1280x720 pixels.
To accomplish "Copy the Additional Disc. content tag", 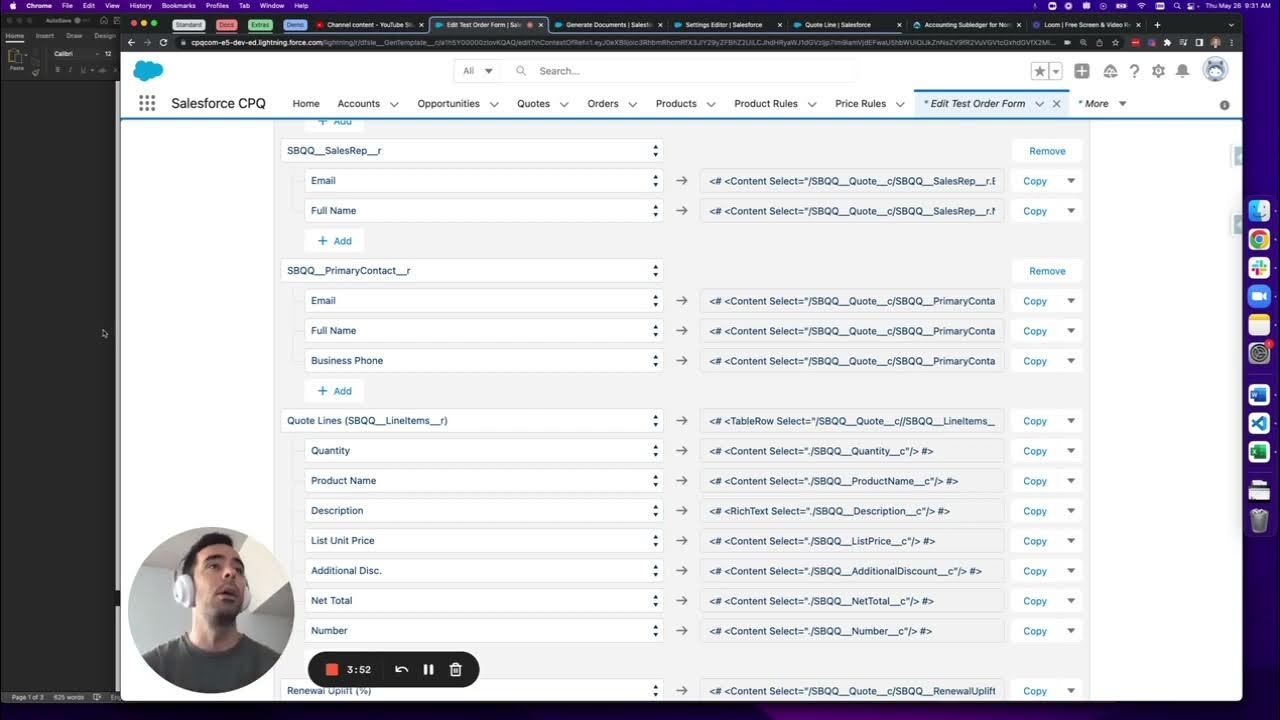I will pyautogui.click(x=1035, y=571).
